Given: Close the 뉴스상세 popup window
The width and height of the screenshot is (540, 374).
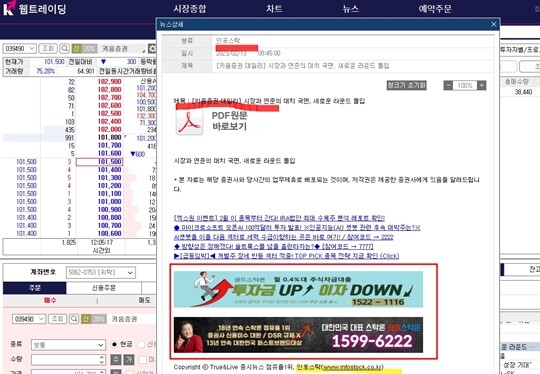Looking at the screenshot, I should click(x=494, y=24).
